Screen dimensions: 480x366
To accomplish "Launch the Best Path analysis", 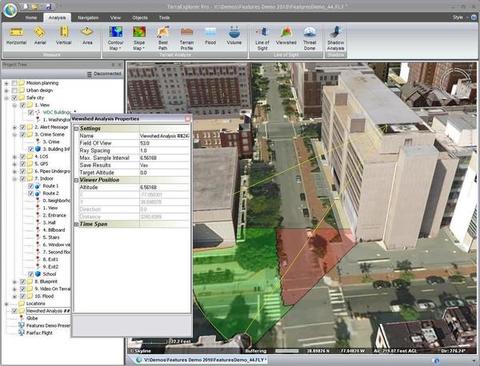I will click(x=163, y=38).
